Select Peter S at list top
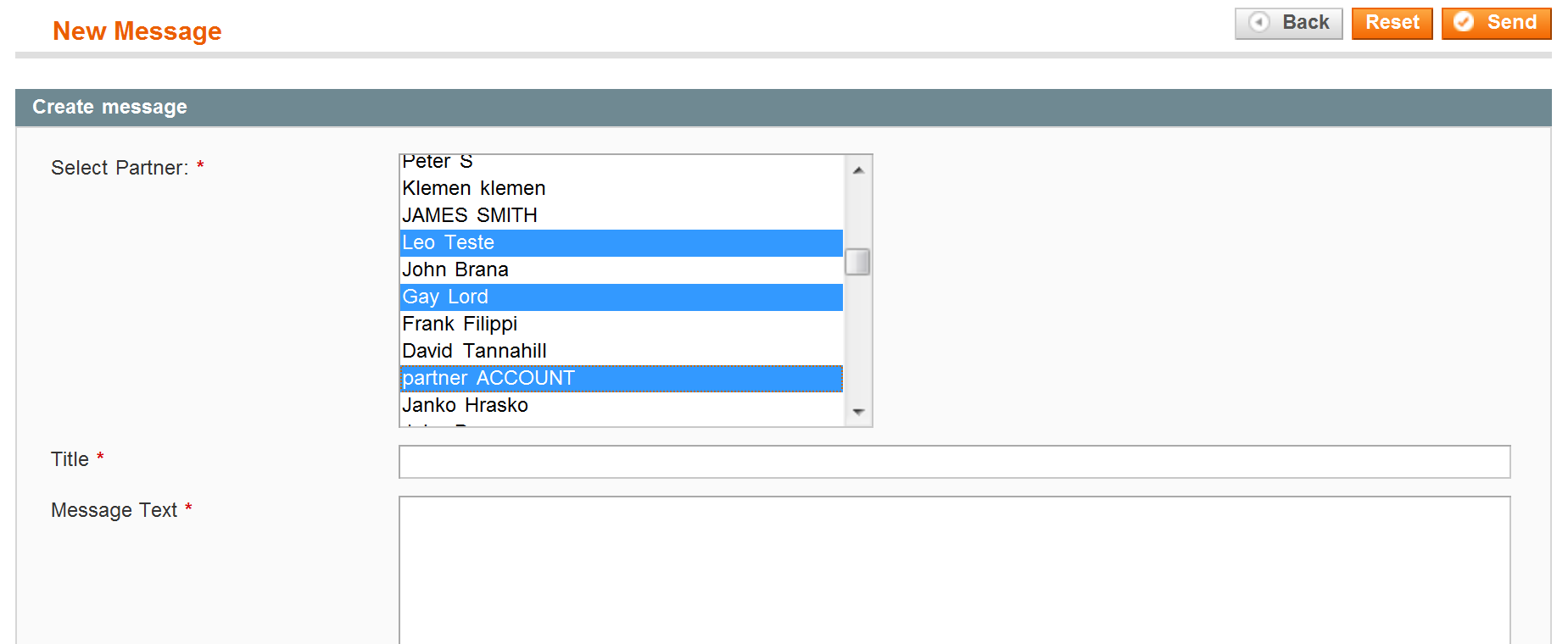1568x644 pixels. click(x=437, y=162)
